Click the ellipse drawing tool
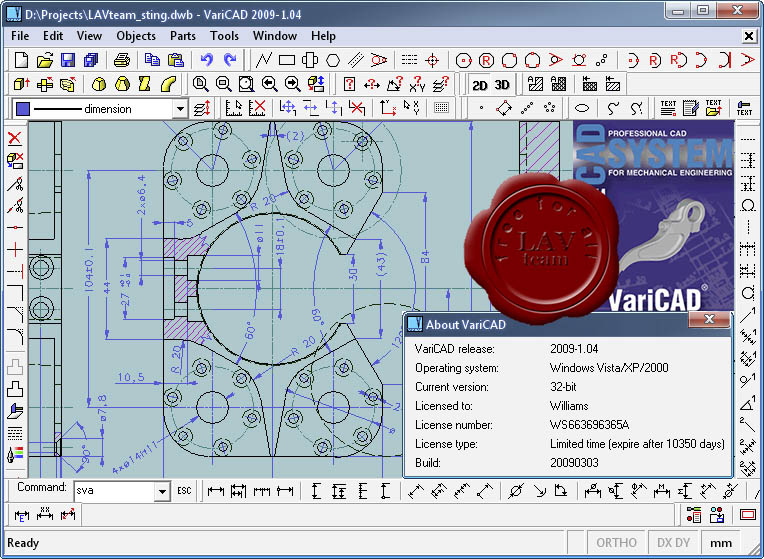The width and height of the screenshot is (764, 559). pyautogui.click(x=582, y=108)
